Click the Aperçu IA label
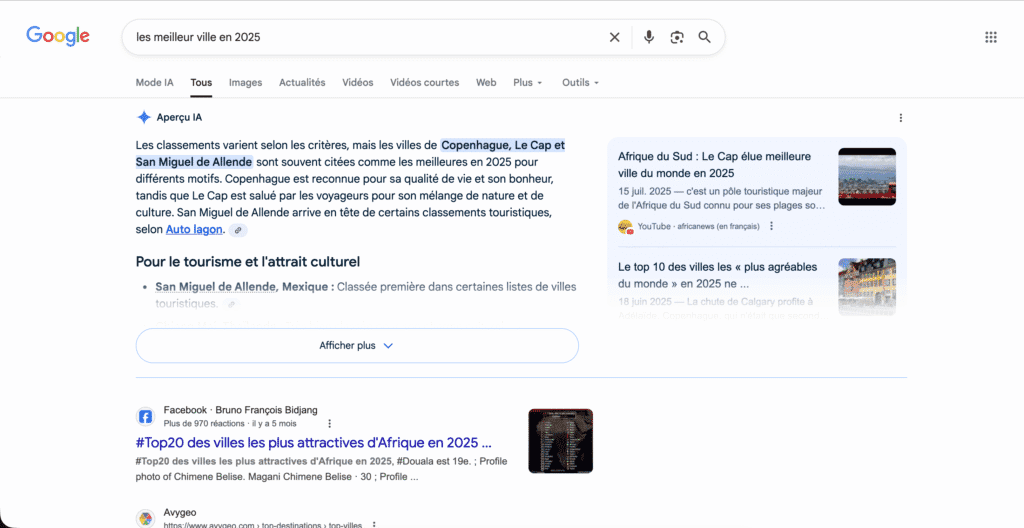This screenshot has height=528, width=1024. pyautogui.click(x=179, y=118)
